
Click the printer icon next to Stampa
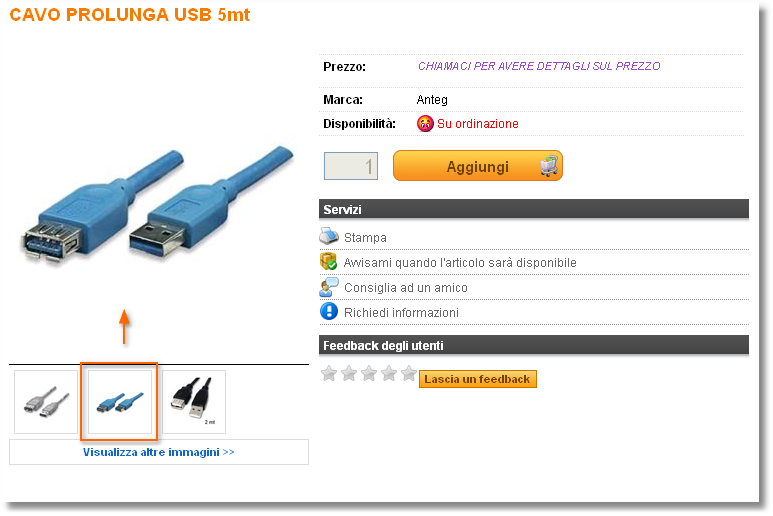pyautogui.click(x=329, y=237)
